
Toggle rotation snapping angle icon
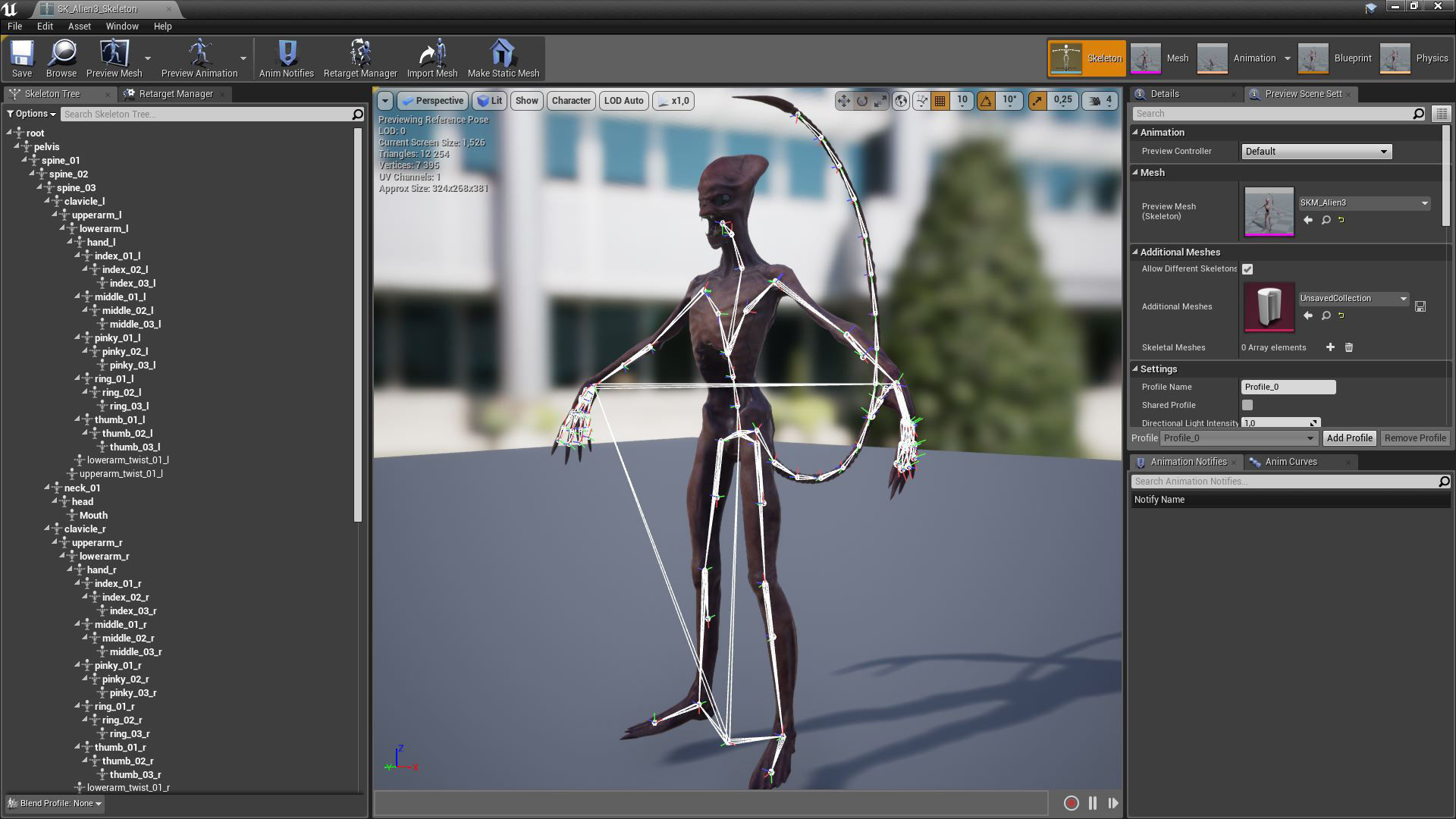(986, 101)
